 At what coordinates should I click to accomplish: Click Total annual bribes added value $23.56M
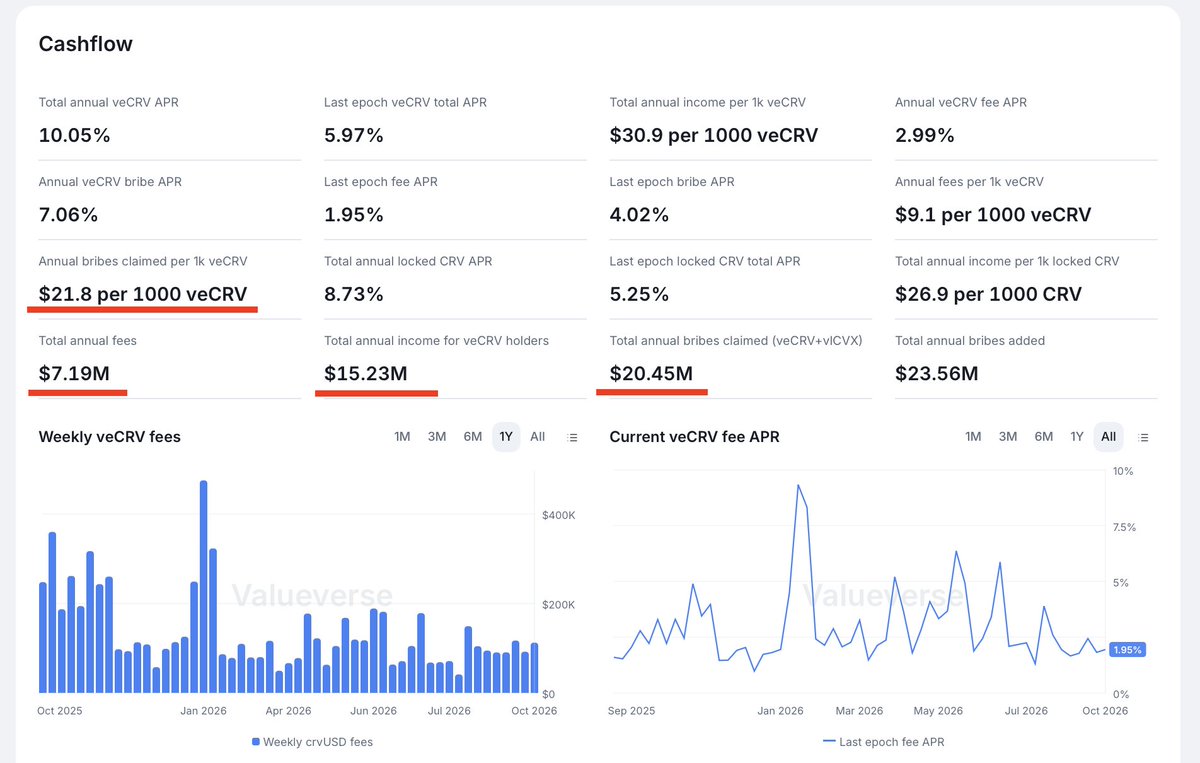937,374
